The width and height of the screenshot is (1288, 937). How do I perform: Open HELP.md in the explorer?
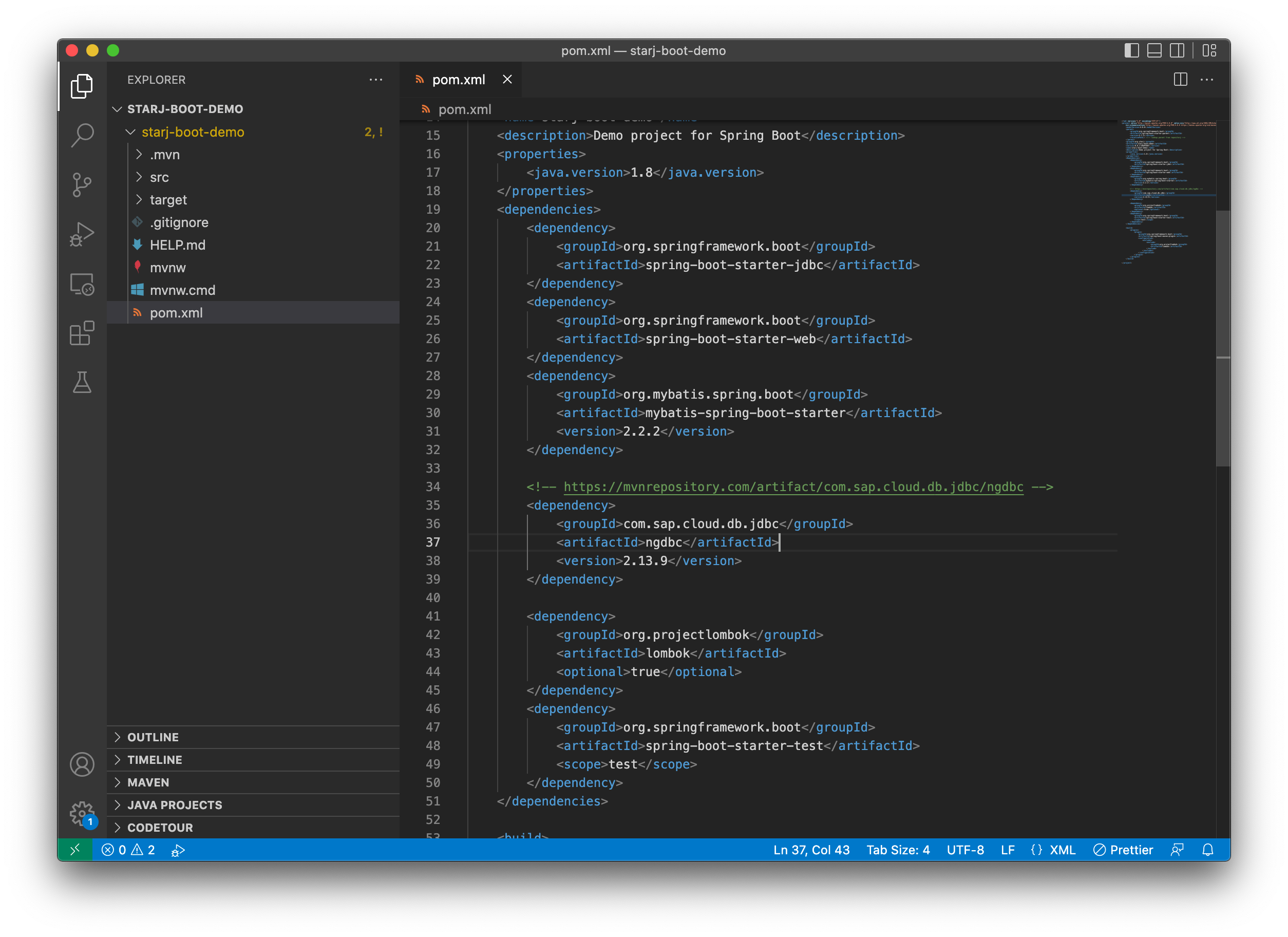point(177,245)
